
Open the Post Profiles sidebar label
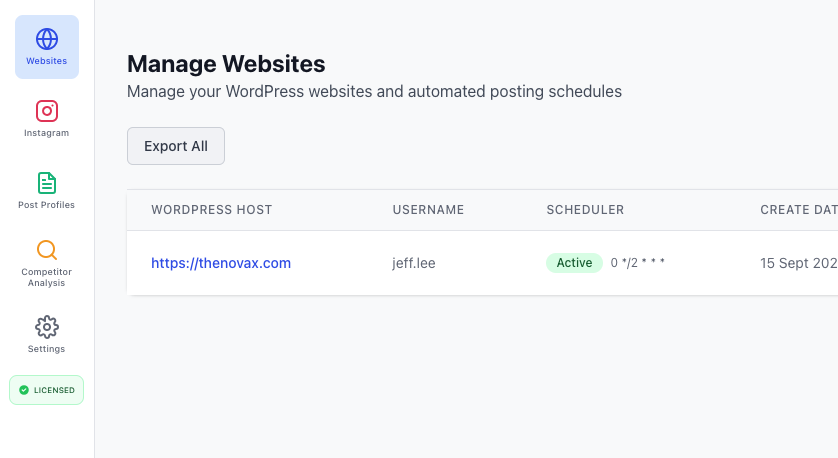[x=47, y=205]
